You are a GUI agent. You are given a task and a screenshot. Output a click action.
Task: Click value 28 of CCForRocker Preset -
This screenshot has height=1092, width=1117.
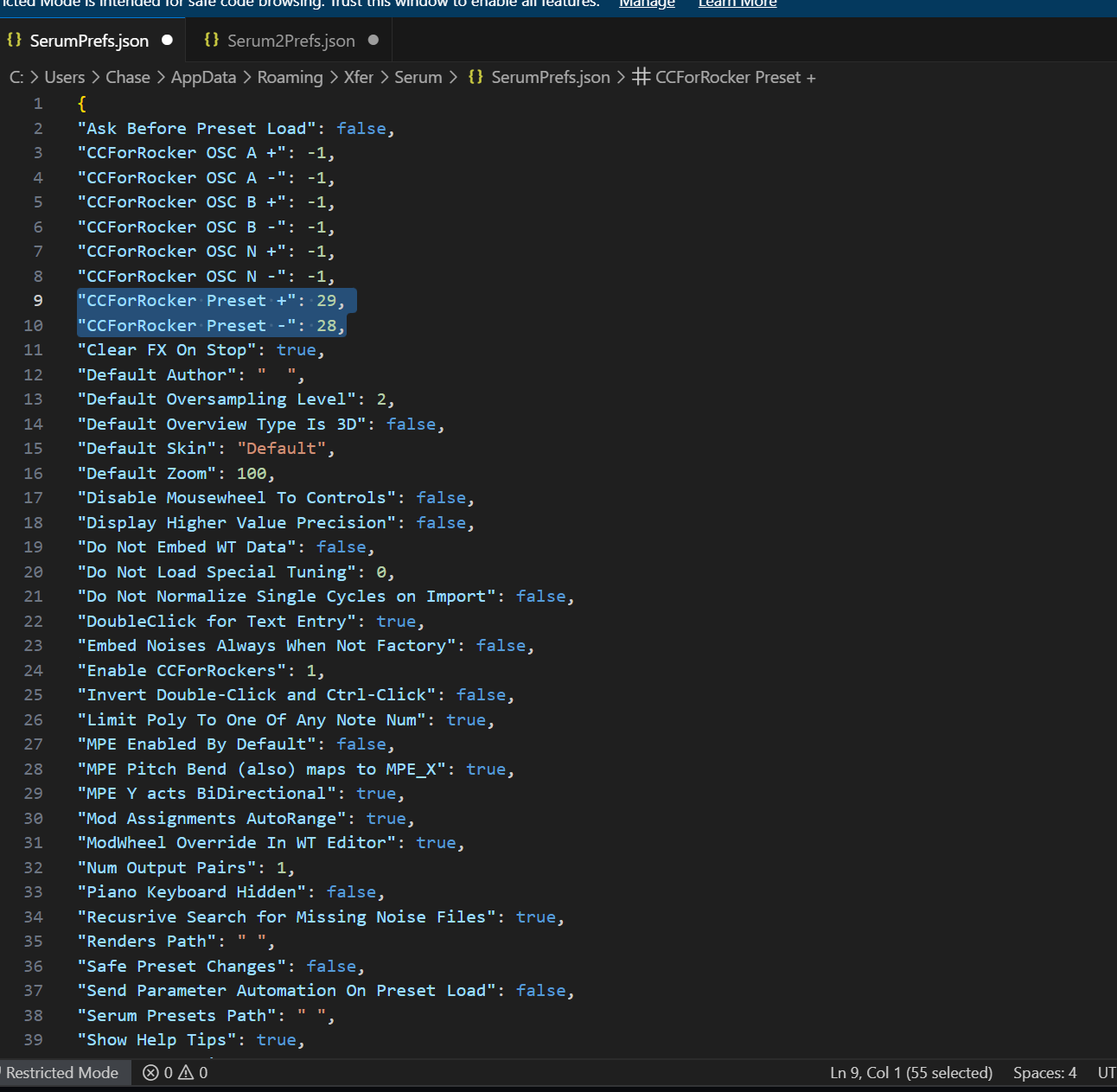[327, 326]
